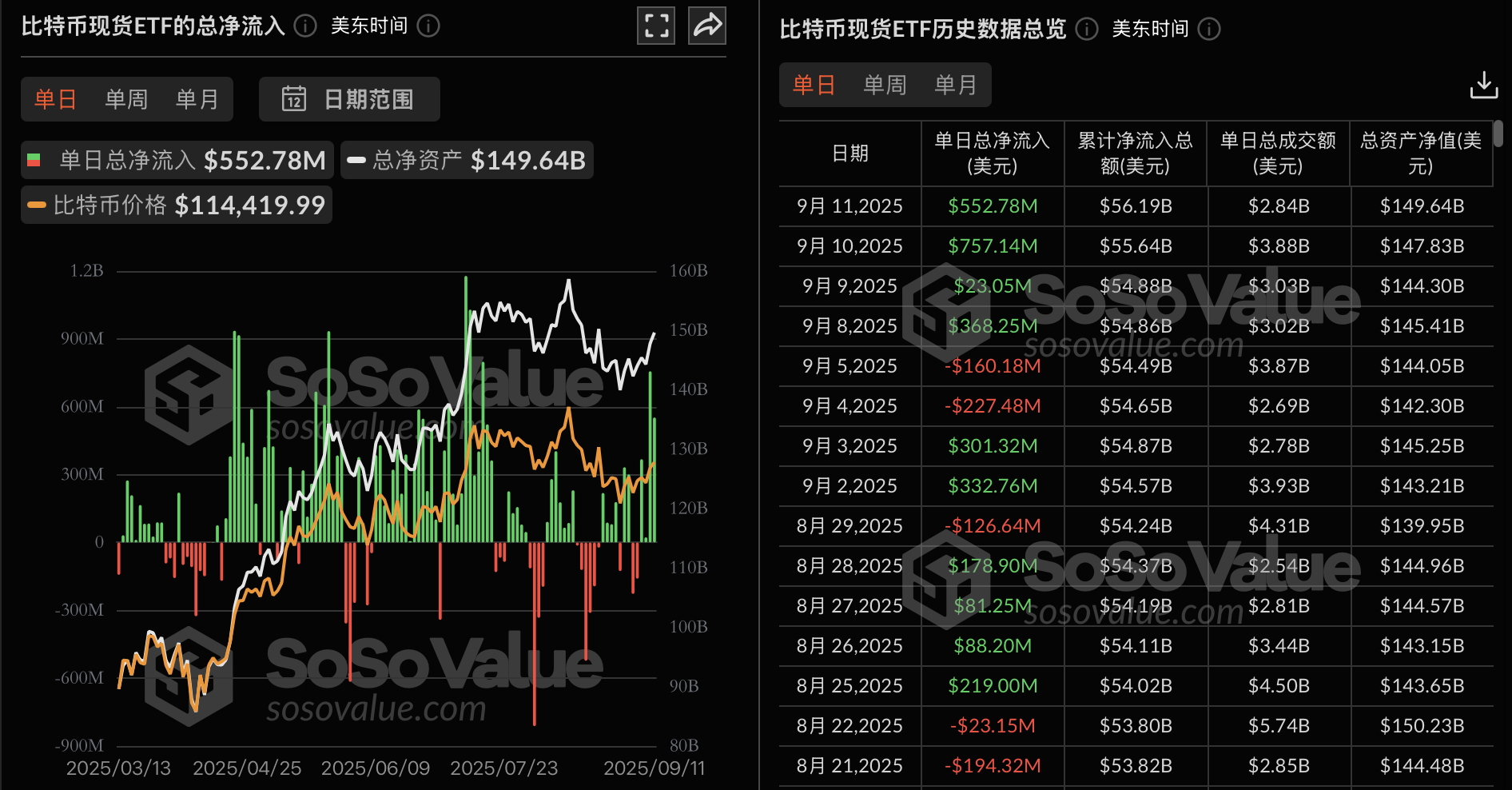Click the -$160.18M net outflow cell
The height and width of the screenshot is (790, 1512).
(x=993, y=366)
